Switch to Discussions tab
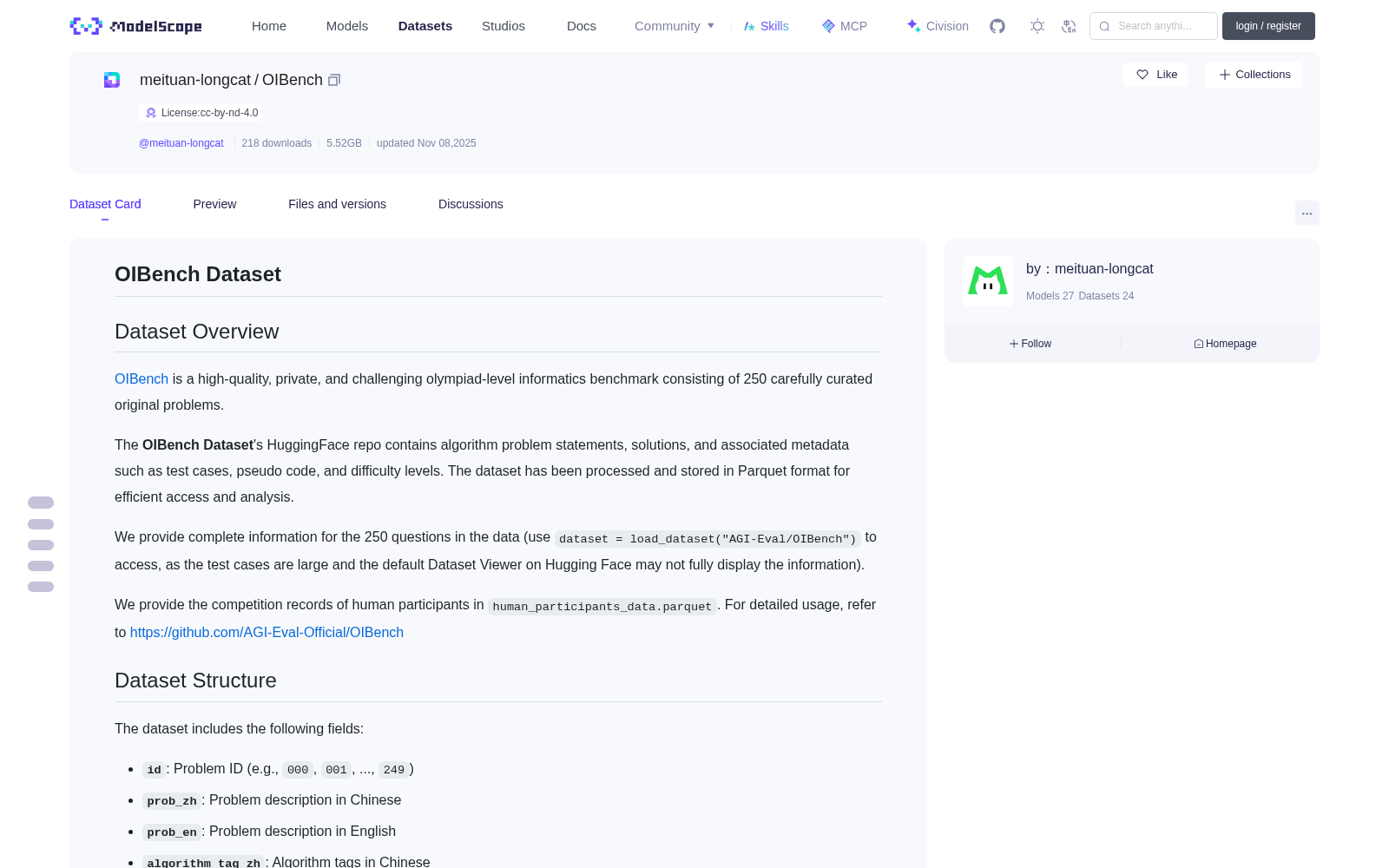Screen dimensions: 1389x868 pos(471,204)
